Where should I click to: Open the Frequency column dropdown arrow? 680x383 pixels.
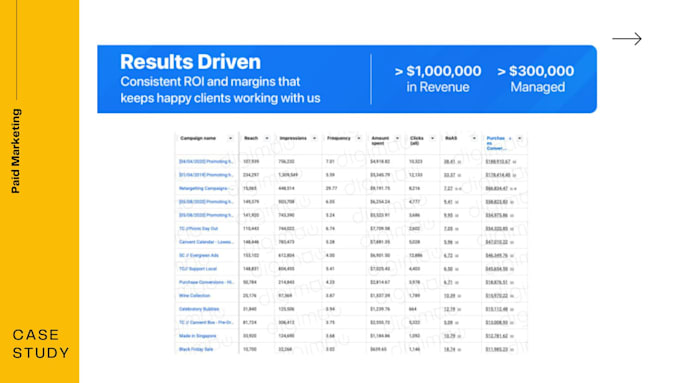click(359, 138)
